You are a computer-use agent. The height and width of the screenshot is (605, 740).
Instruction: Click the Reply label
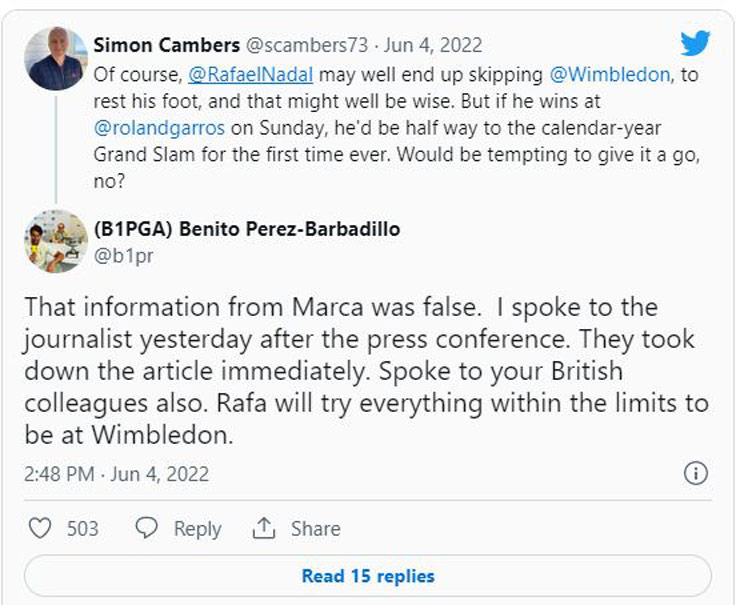(197, 528)
